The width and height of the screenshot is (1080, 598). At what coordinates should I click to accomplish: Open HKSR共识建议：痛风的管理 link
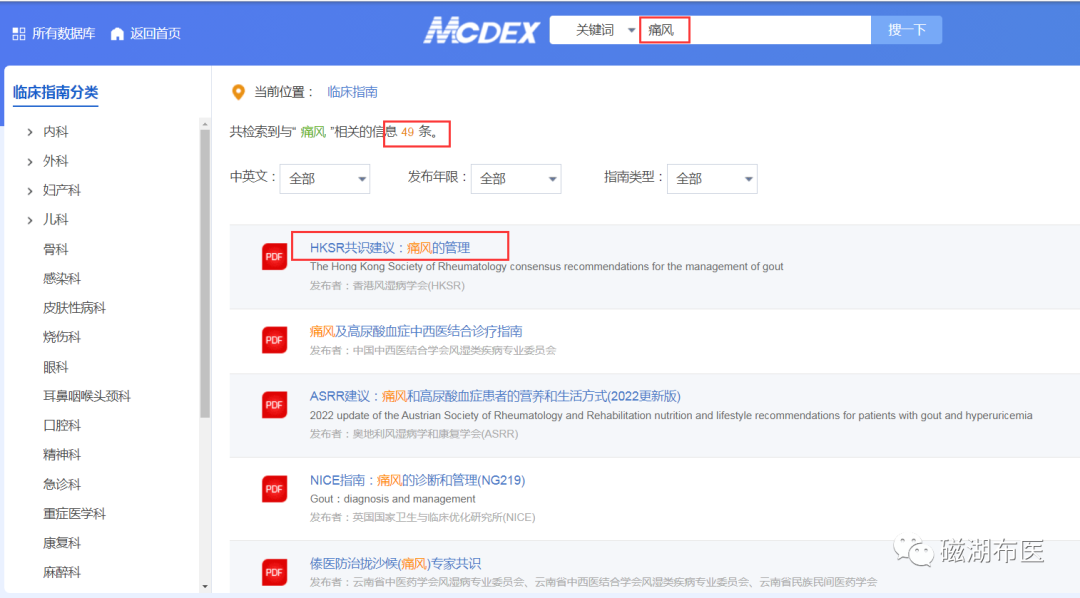(390, 248)
